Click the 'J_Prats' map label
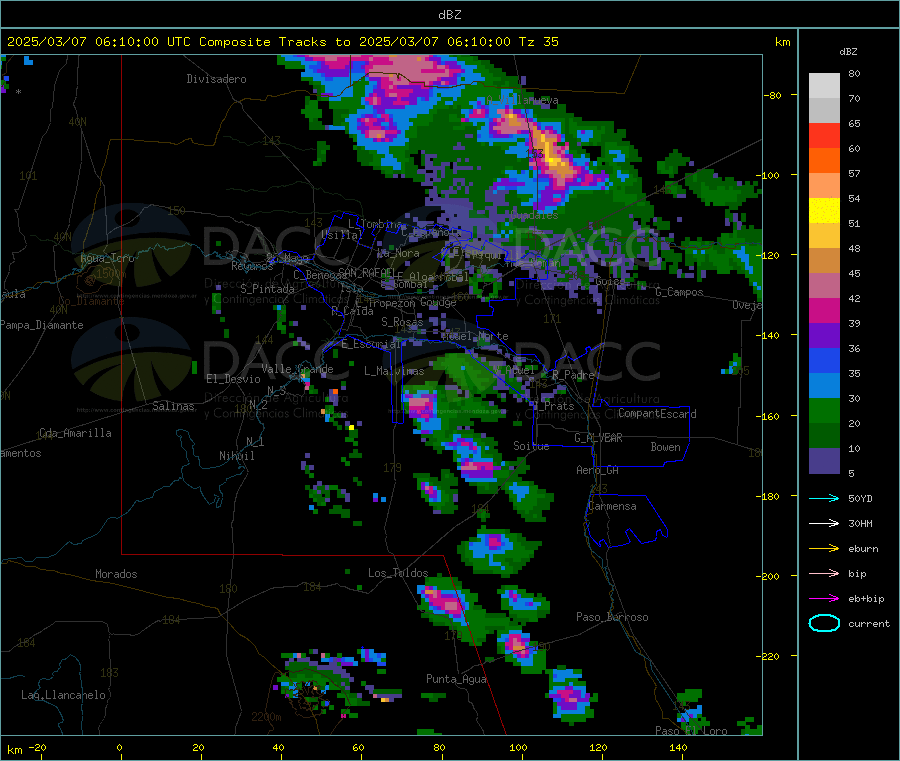 [x=553, y=406]
